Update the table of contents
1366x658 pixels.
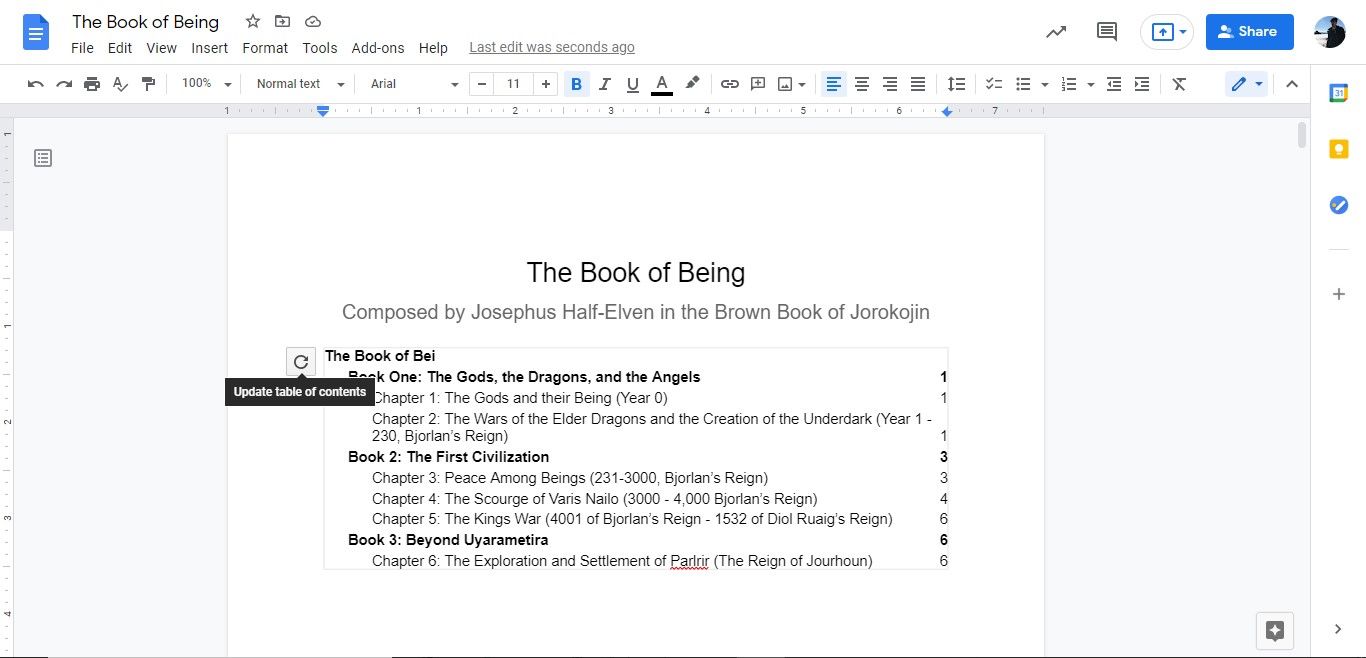[x=301, y=361]
